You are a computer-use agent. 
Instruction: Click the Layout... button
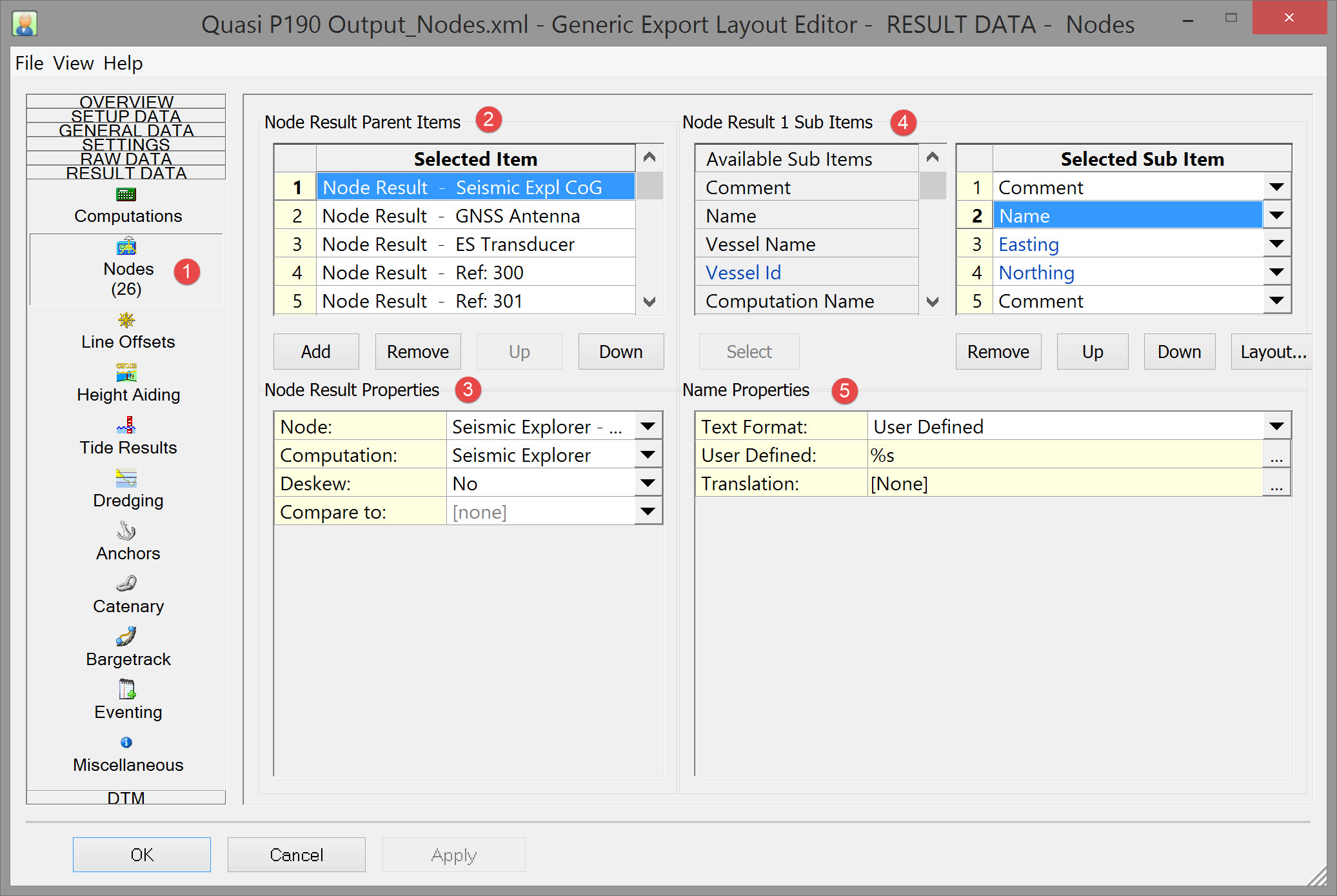point(1273,352)
